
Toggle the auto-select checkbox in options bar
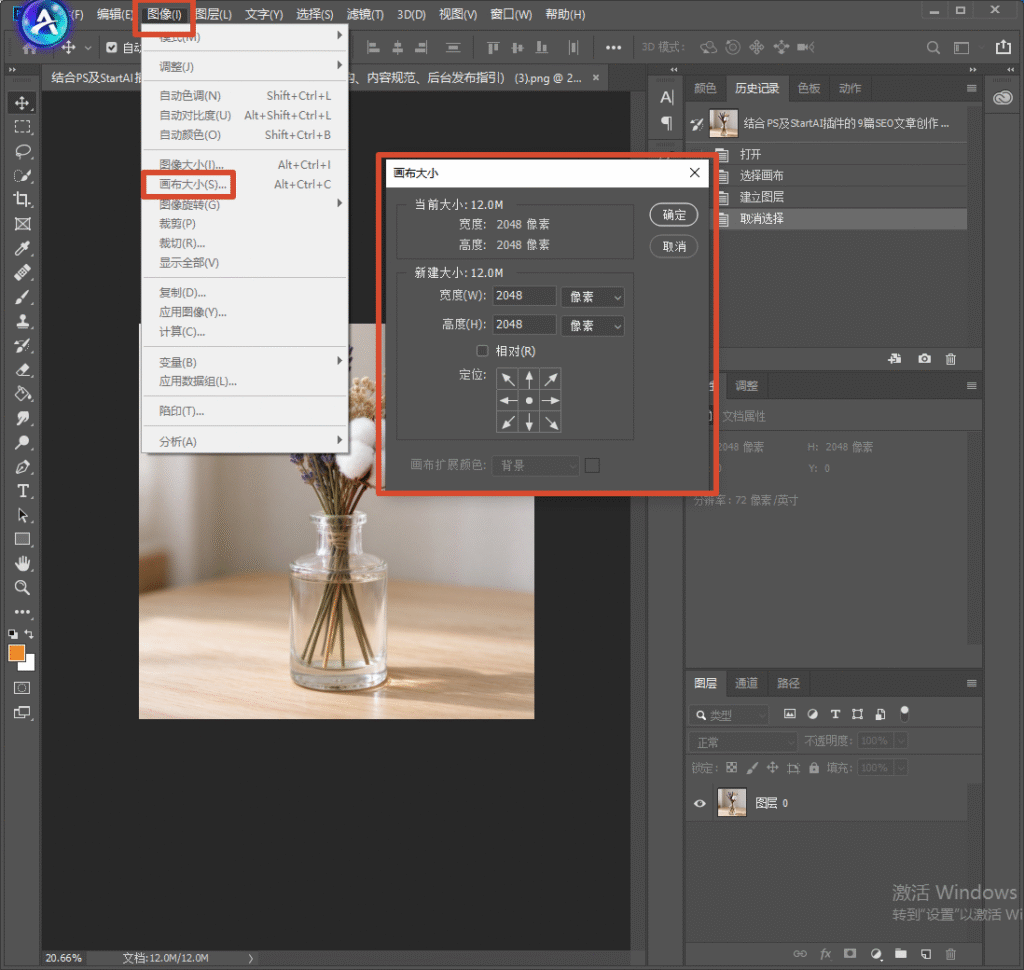(x=112, y=47)
